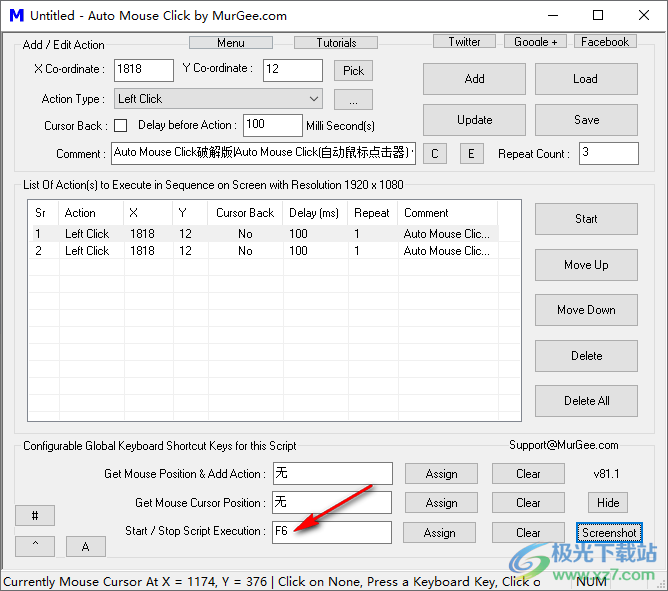Select action row 1 in the list

[x=263, y=234]
